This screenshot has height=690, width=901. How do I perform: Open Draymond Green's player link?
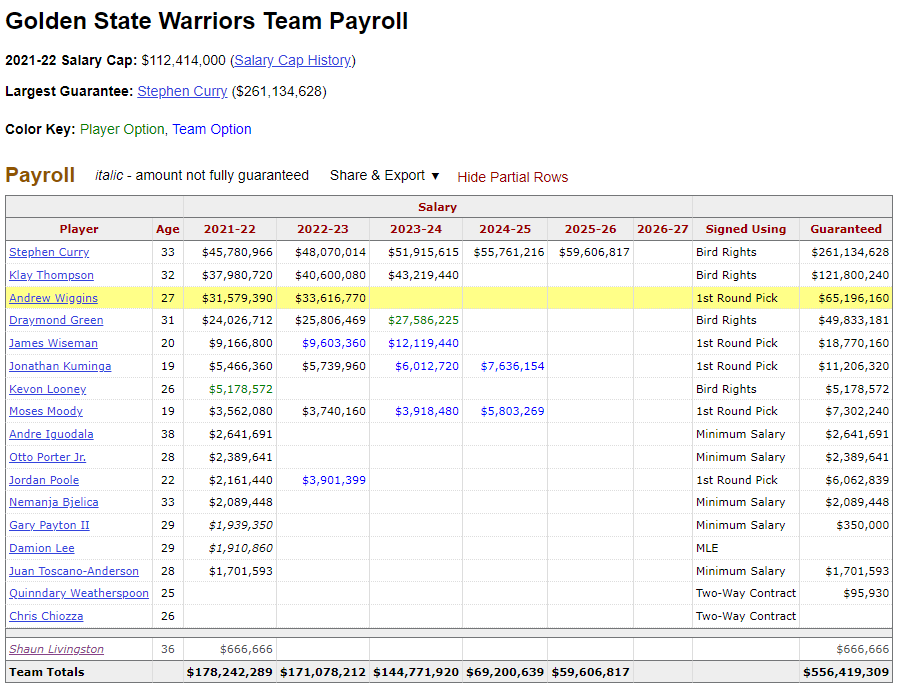pos(56,320)
